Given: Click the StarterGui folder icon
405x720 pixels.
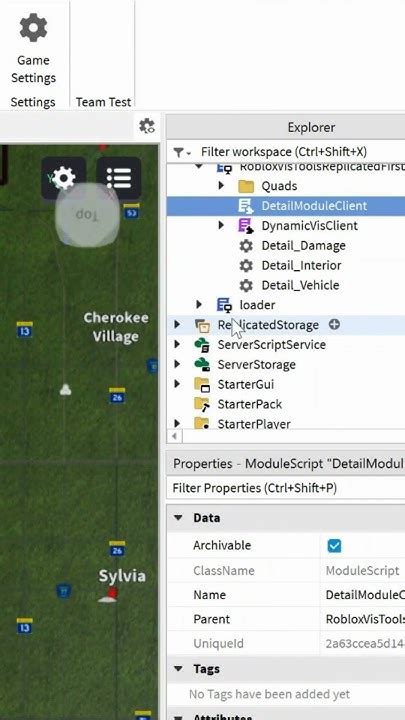Looking at the screenshot, I should click(202, 384).
